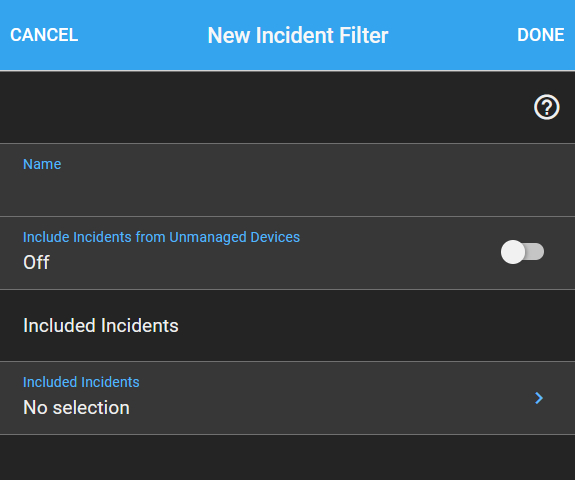Click the "Include Incidents from Unmanaged Devices" label
Screen dimensions: 575x480
[x=161, y=237]
